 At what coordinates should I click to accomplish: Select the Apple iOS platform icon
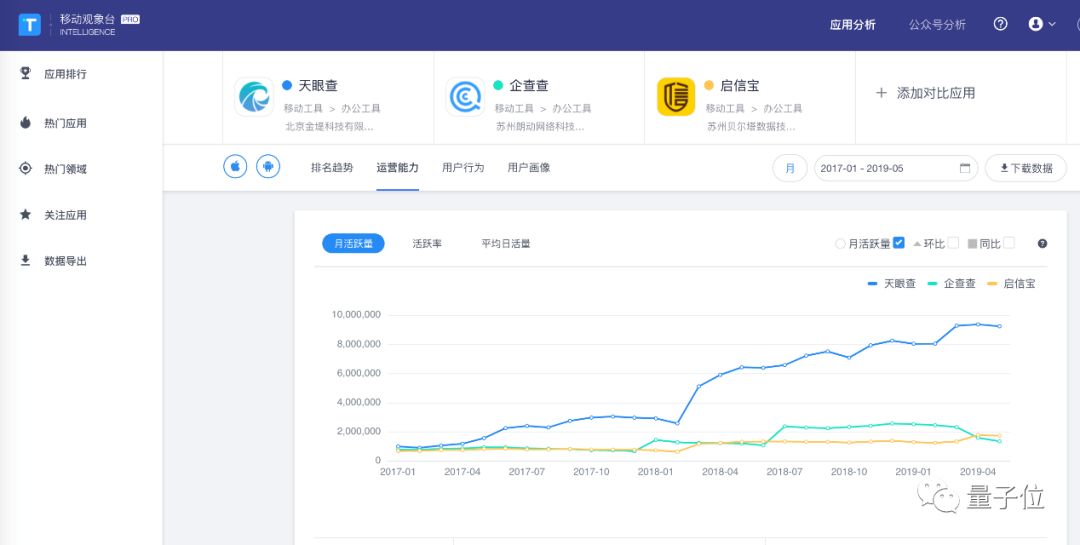tap(235, 167)
